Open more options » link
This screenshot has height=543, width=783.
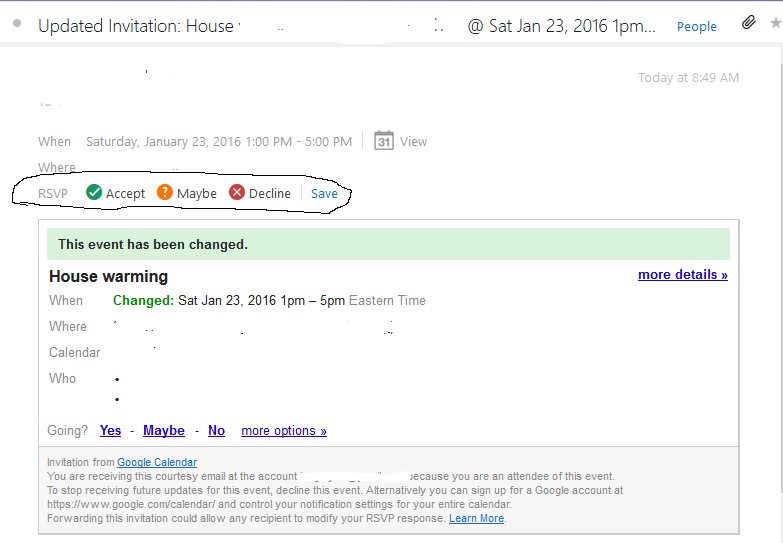(x=284, y=431)
